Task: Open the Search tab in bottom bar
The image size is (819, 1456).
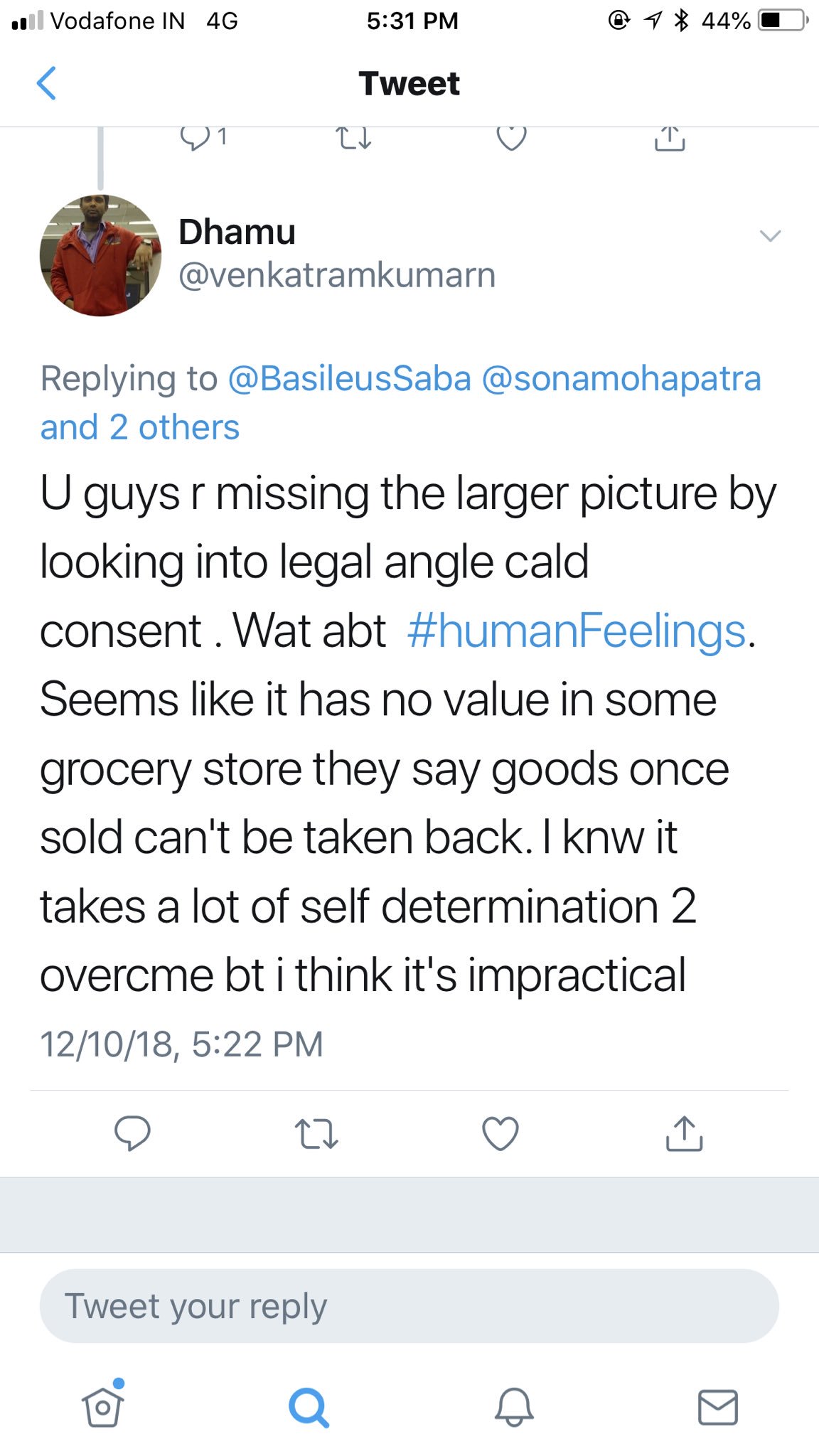Action: coord(309,1407)
